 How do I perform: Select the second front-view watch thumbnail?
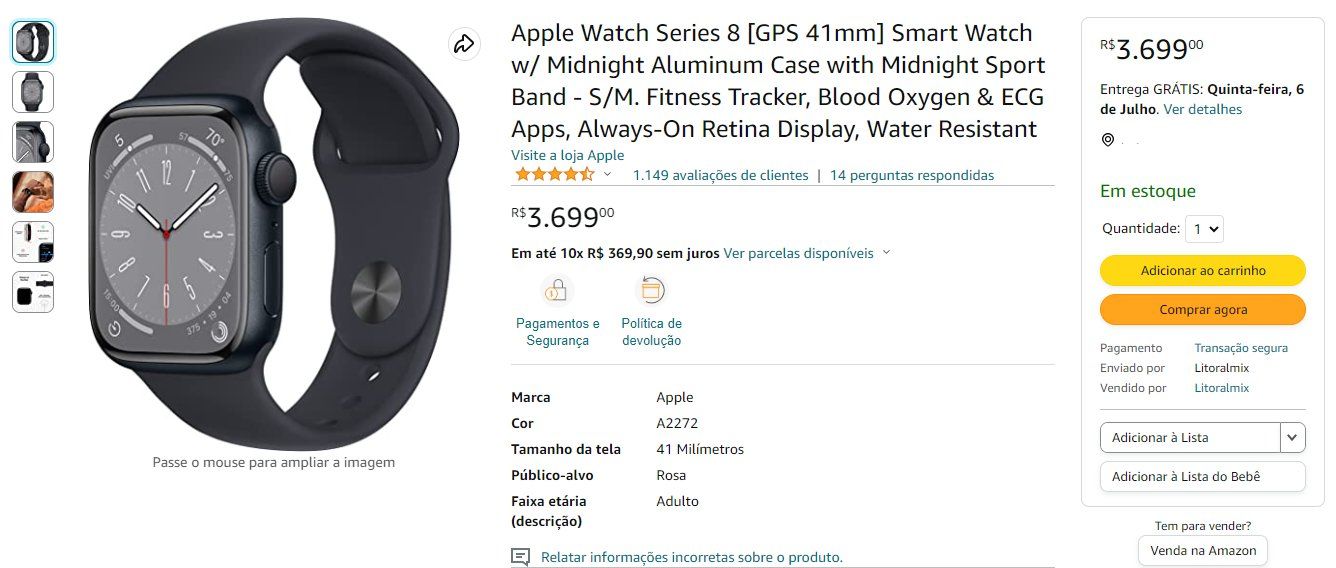(x=33, y=92)
